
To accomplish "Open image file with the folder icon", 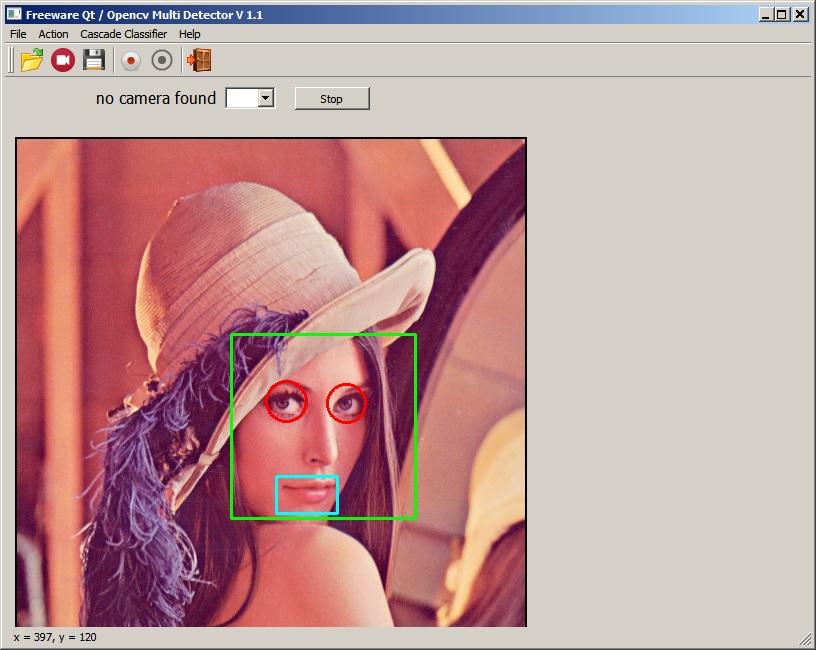I will [32, 60].
